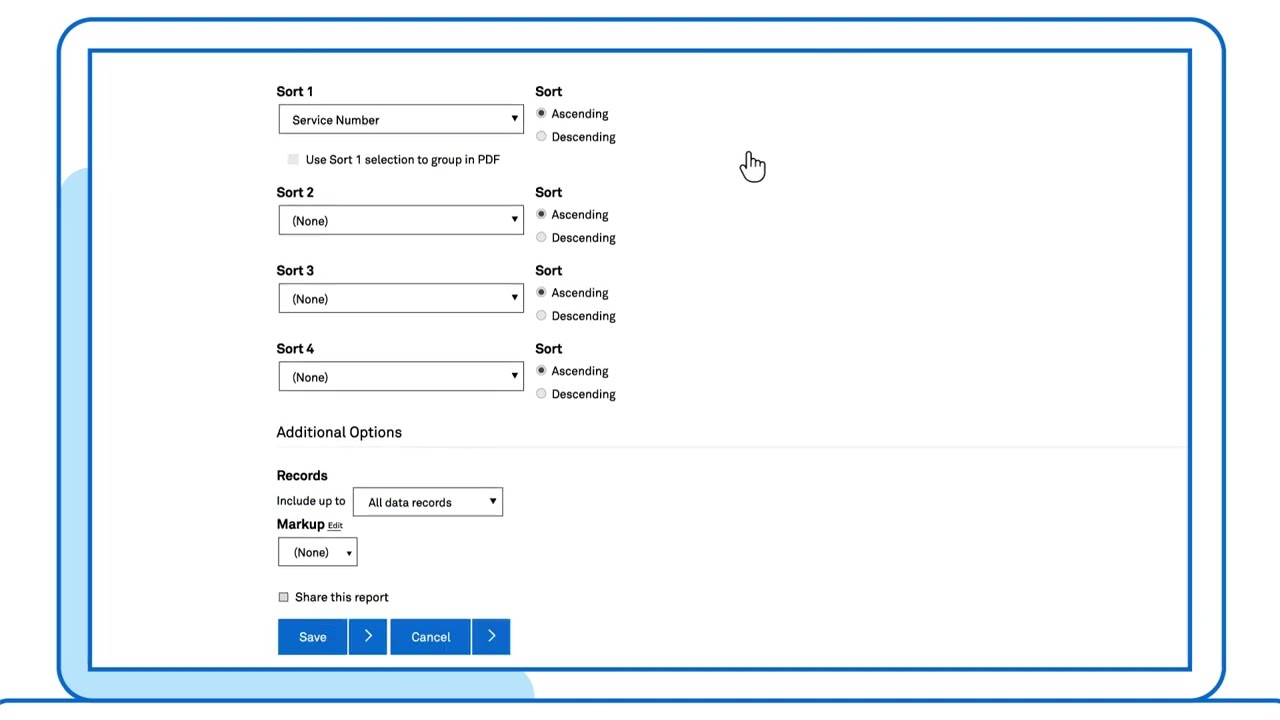Open the Markup (None) dropdown
Viewport: 1280px width, 720px height.
pyautogui.click(x=317, y=553)
